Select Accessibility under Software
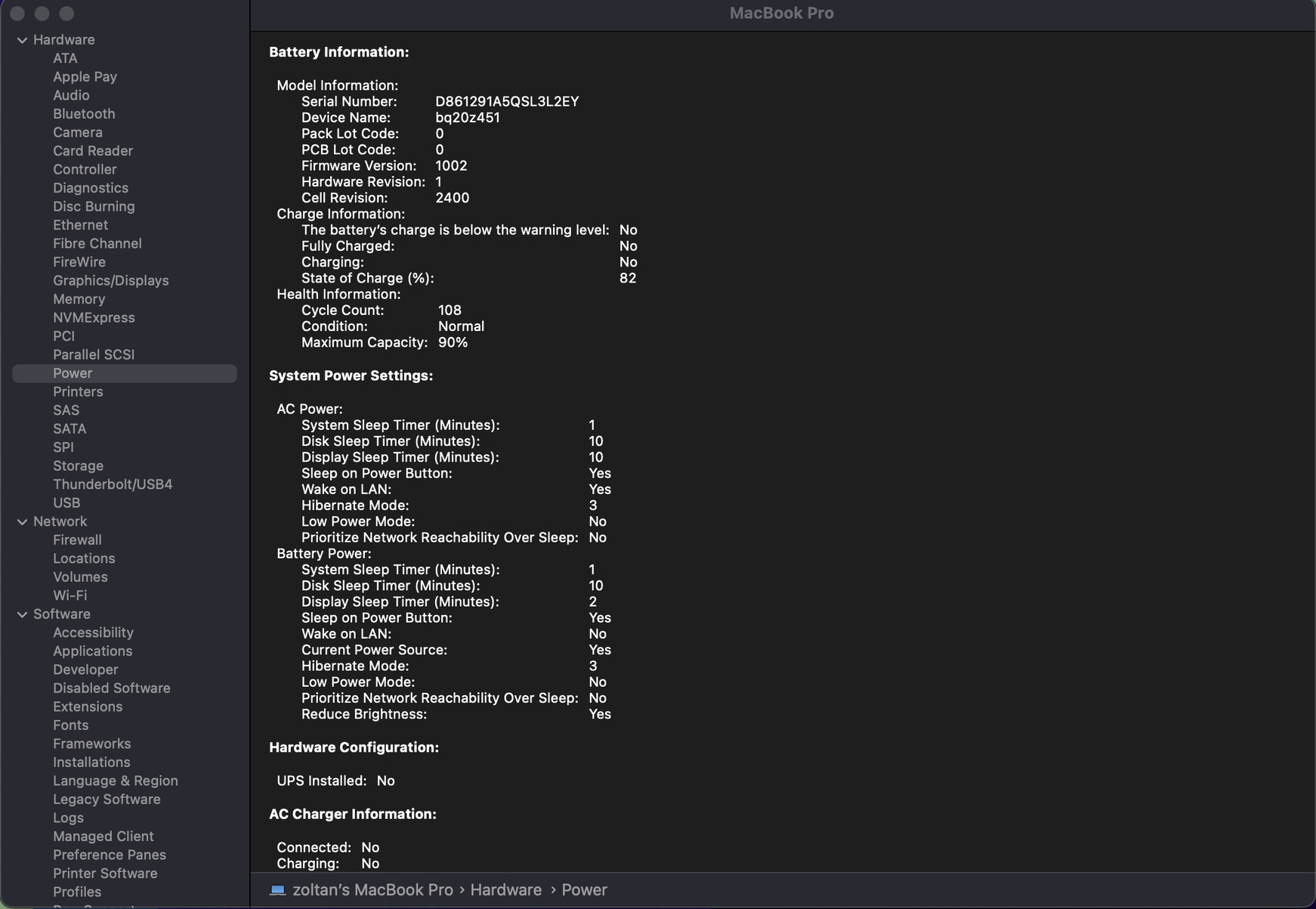The width and height of the screenshot is (1316, 909). coord(93,632)
